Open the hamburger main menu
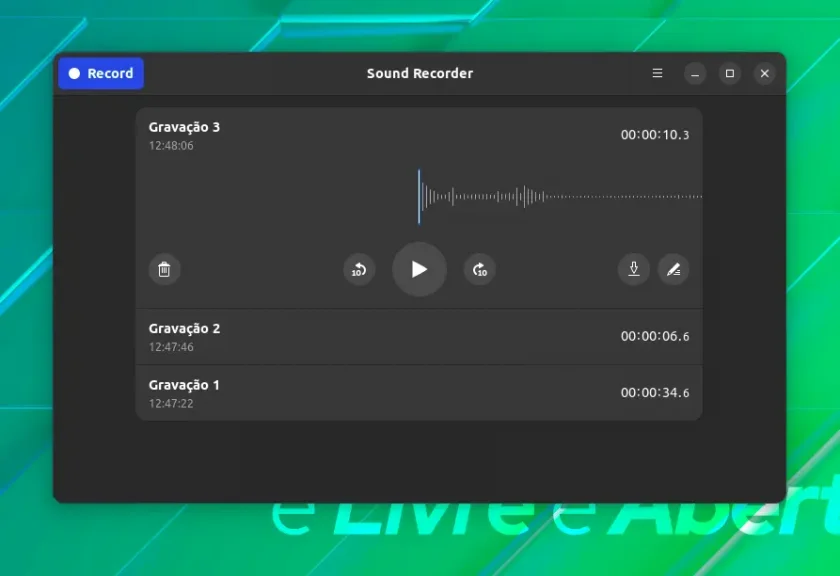Viewport: 840px width, 576px height. click(x=657, y=73)
